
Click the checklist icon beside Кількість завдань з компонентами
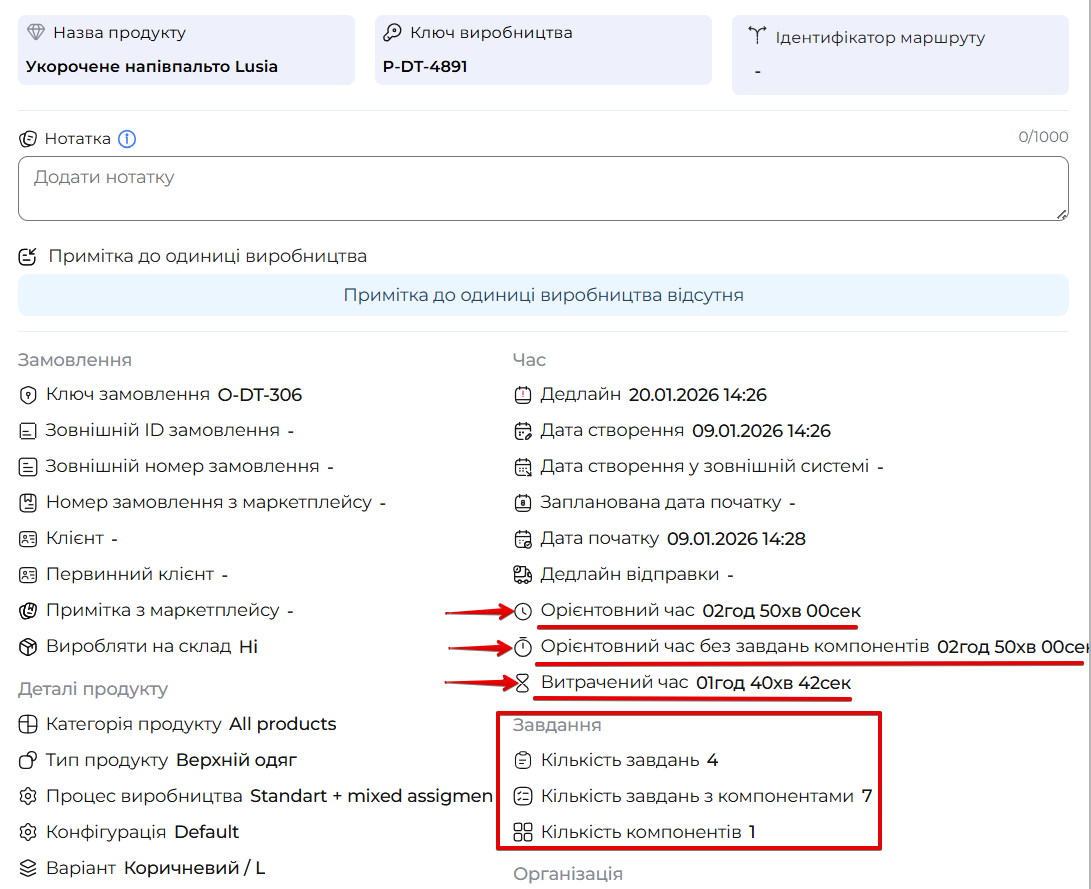pos(523,796)
